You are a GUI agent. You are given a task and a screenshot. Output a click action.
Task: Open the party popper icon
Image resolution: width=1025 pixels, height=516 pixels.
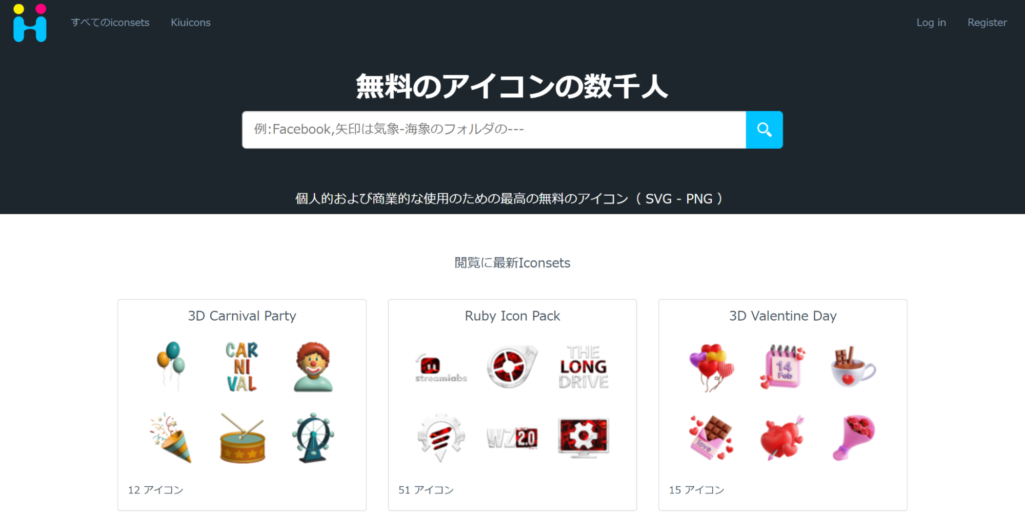(x=170, y=438)
